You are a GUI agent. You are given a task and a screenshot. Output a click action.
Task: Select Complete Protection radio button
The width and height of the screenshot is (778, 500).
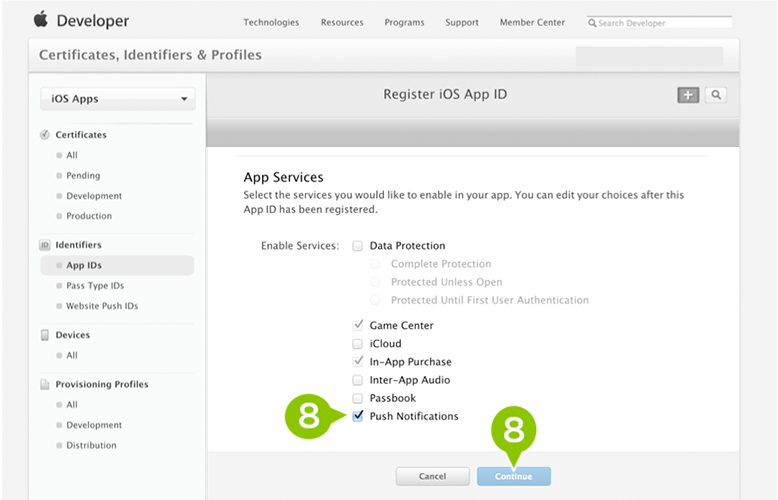click(x=375, y=264)
